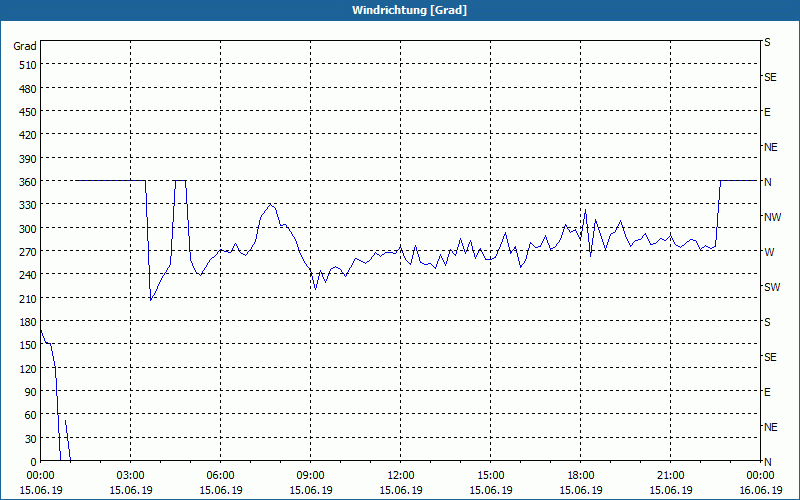Click the 450 y-axis label
Screen dimensions: 800x500
coord(28,112)
